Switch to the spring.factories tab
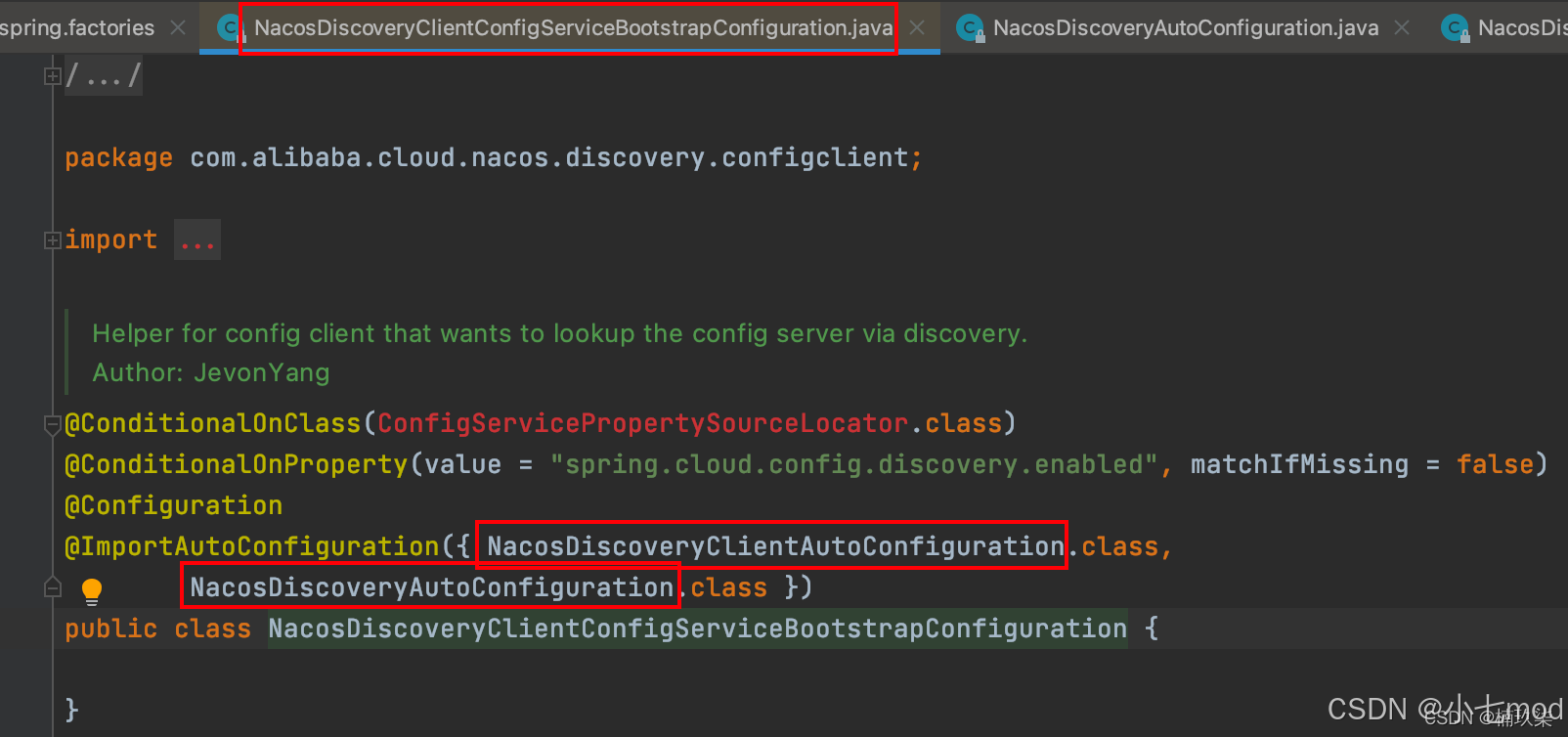The height and width of the screenshot is (737, 1568). 77,27
